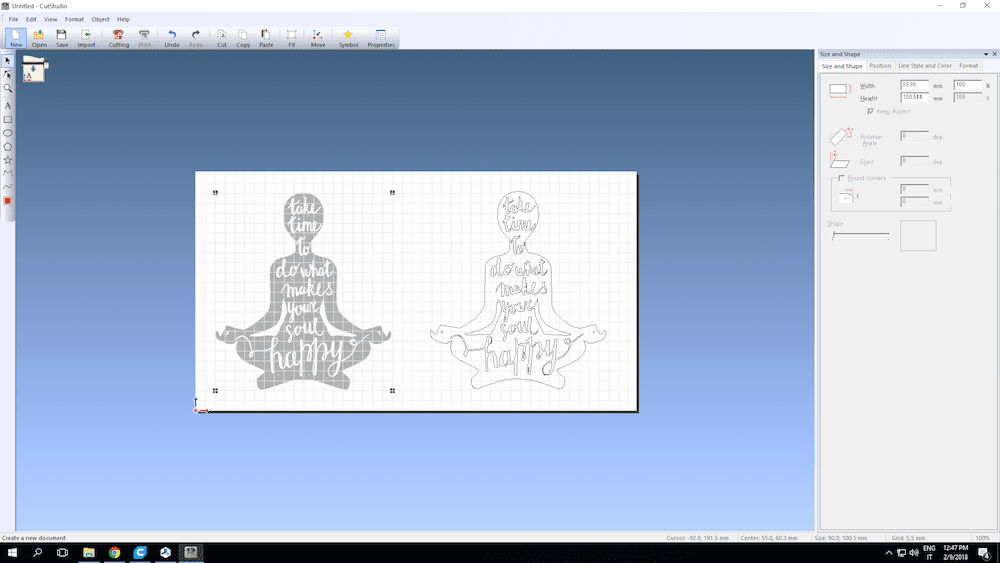Click the Paste toolbar icon
Screen dimensions: 1000x563
(266, 38)
